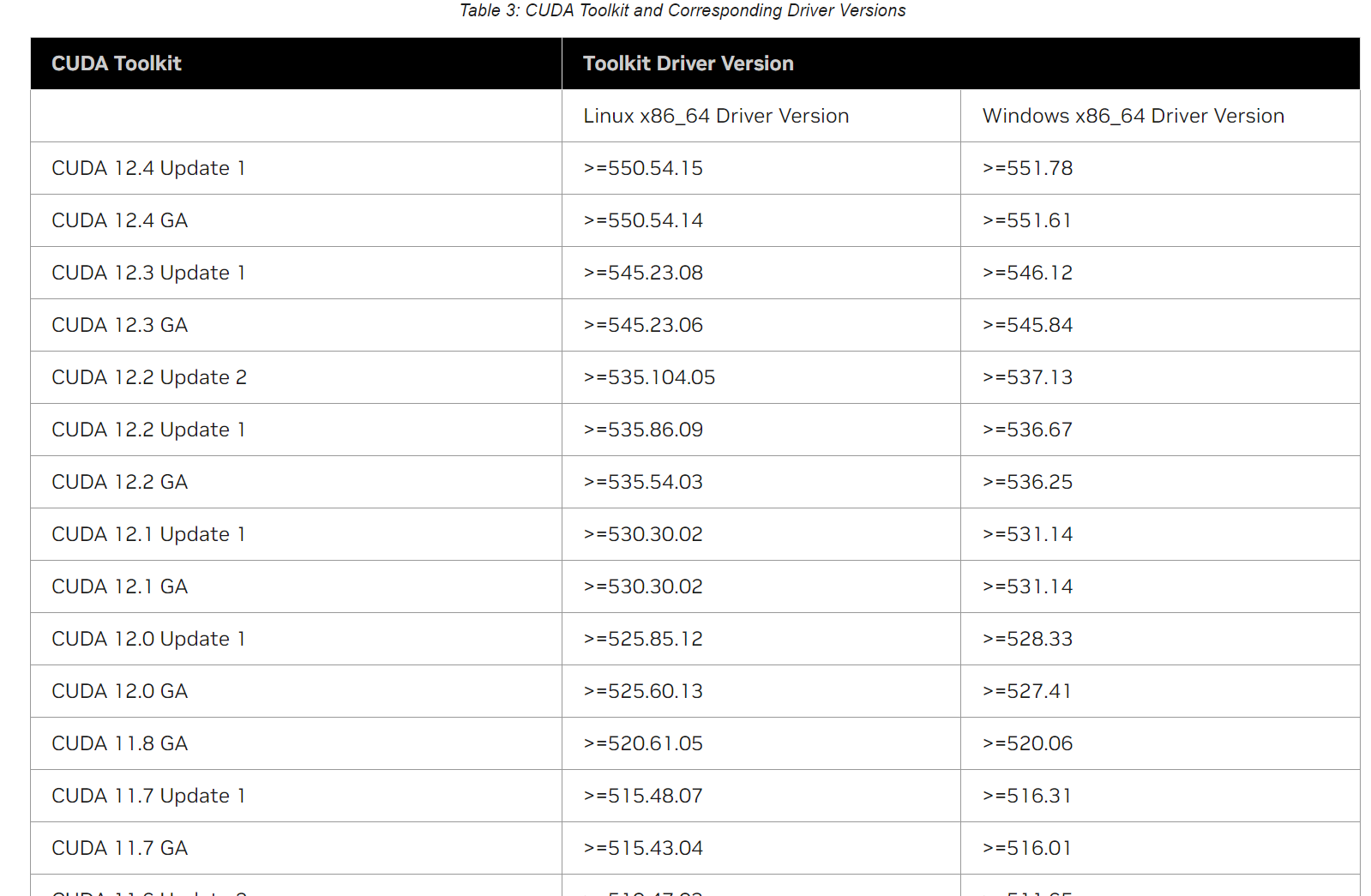1371x896 pixels.
Task: Click the >=550.54.14 Linux driver cell
Action: tap(643, 220)
